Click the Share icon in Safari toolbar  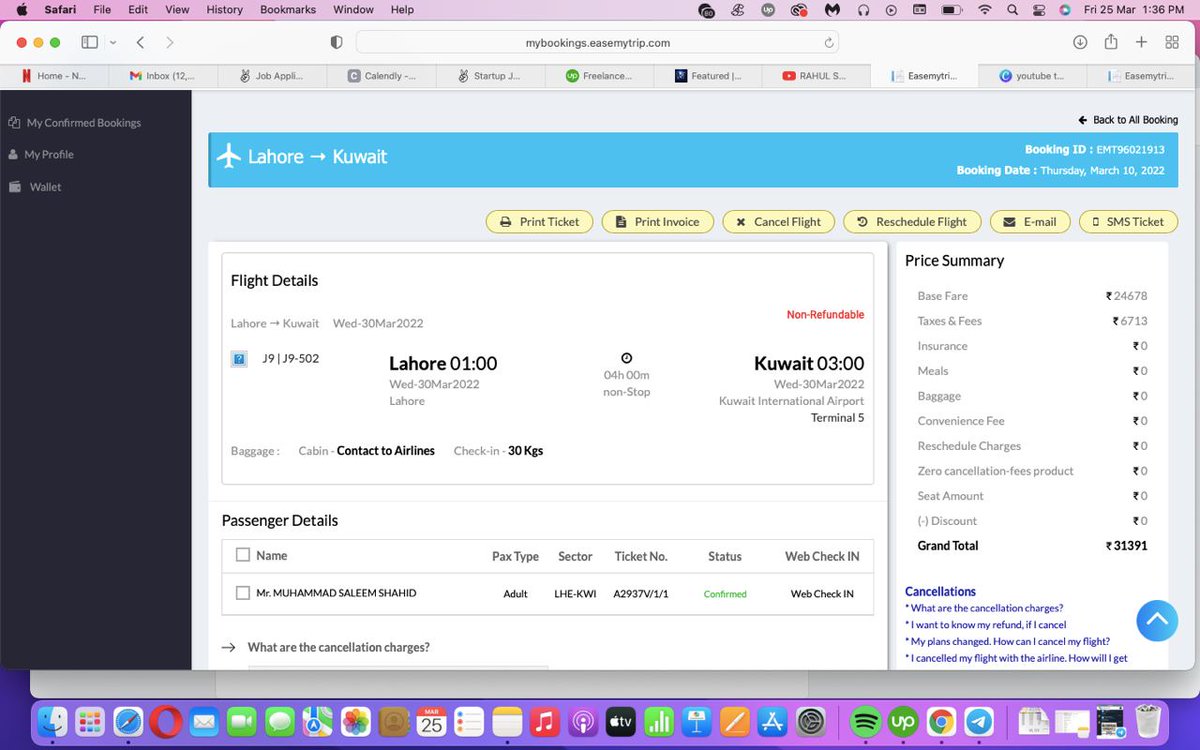1111,41
